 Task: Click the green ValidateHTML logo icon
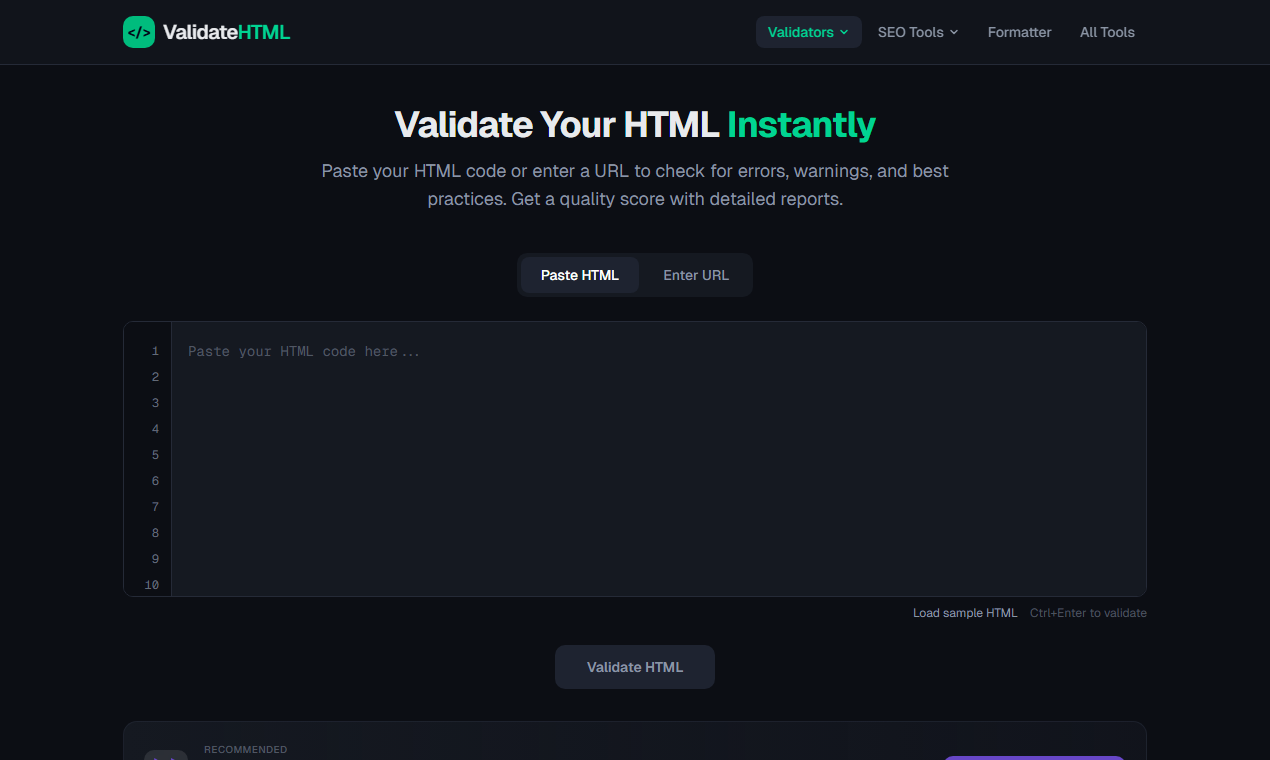click(x=139, y=32)
